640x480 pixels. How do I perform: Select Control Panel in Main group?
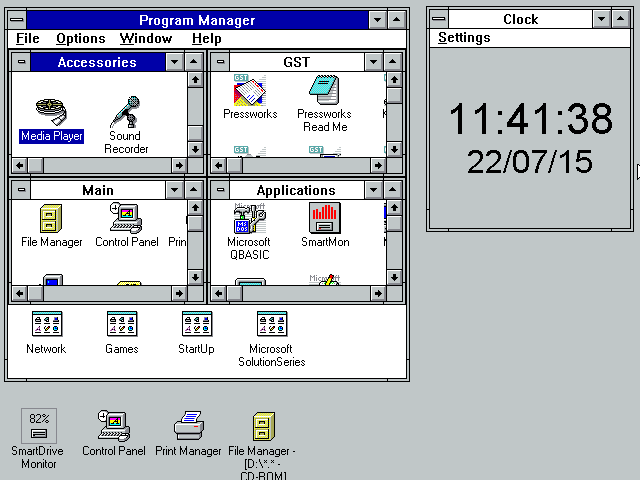126,218
